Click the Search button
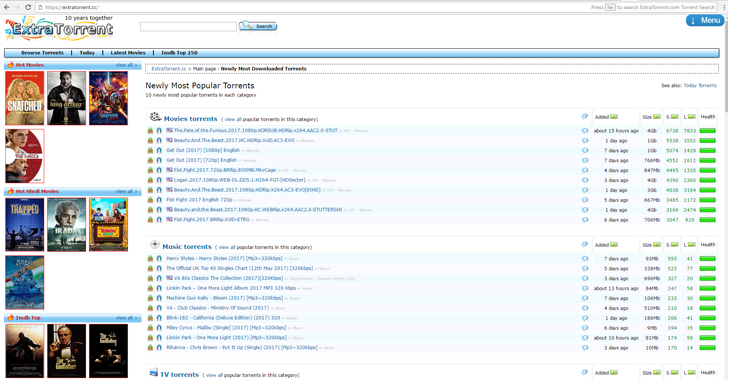 tap(258, 26)
